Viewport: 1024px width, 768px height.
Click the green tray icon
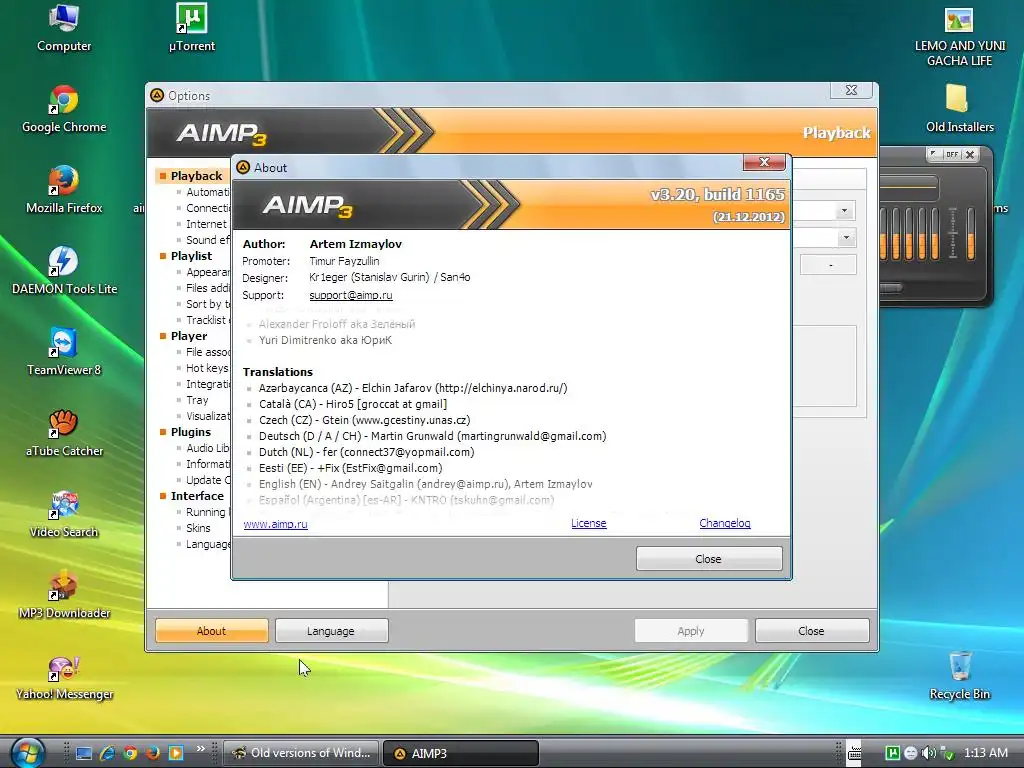(x=893, y=753)
